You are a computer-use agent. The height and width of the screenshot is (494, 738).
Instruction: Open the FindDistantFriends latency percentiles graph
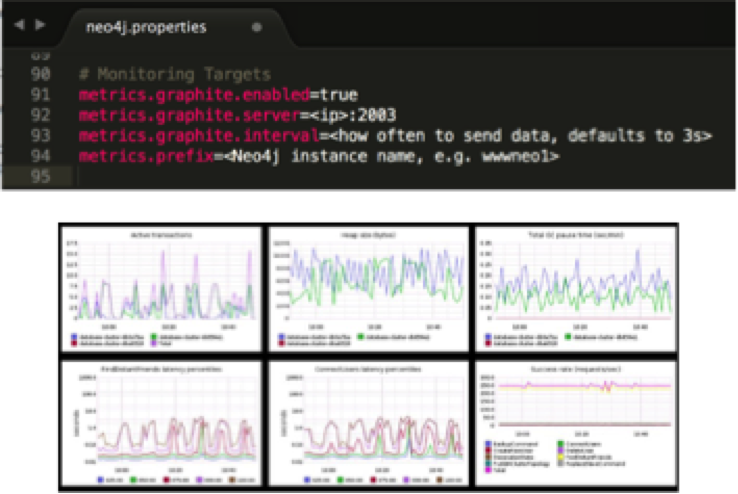161,423
